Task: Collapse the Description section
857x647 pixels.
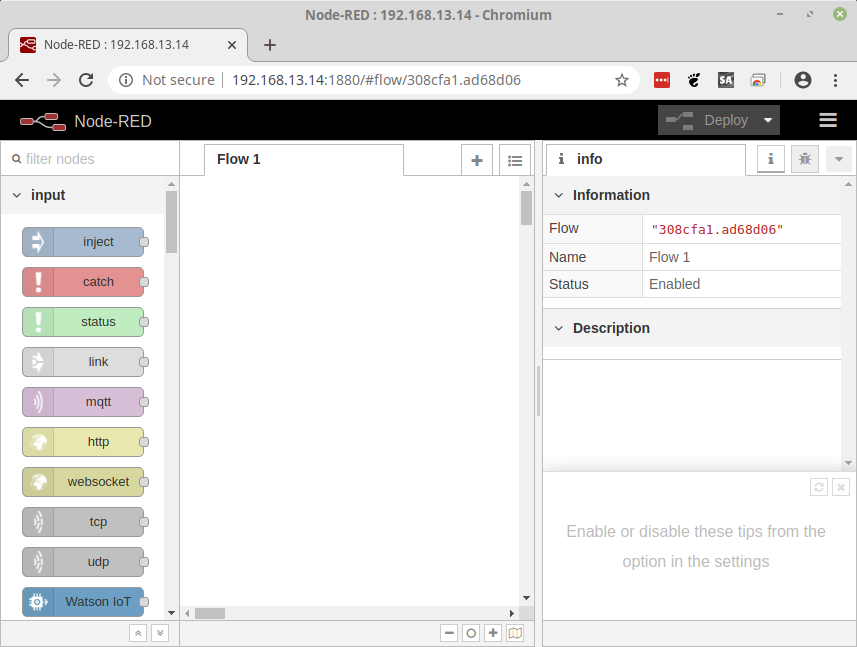Action: point(559,328)
